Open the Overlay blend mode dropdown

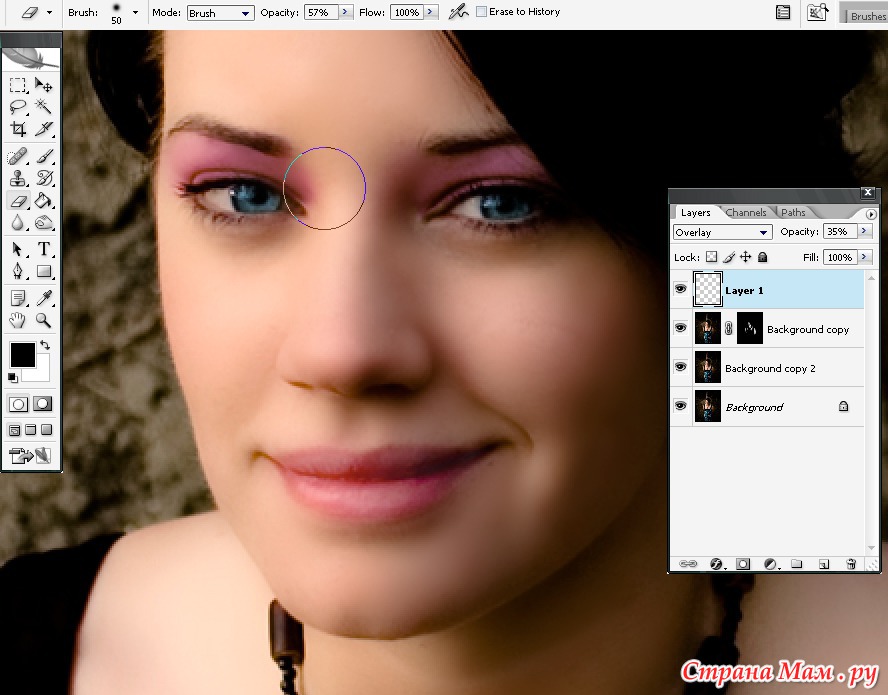click(x=721, y=232)
